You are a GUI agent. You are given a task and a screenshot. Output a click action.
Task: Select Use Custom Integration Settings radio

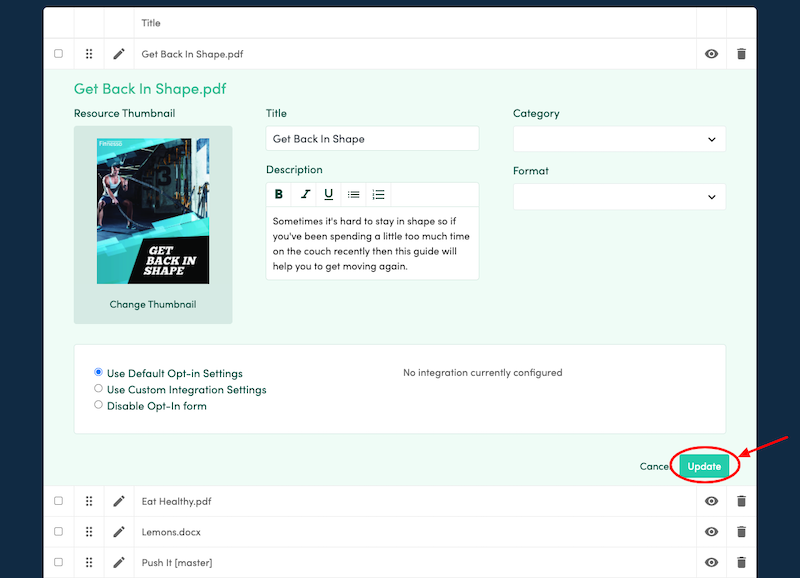coord(98,388)
